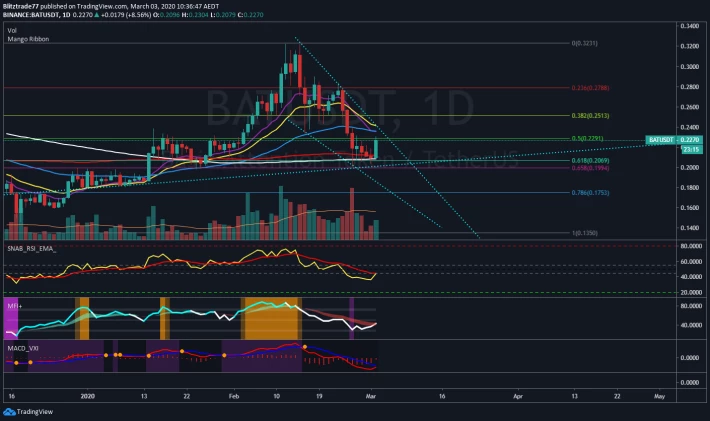Click the 0.618(0.2069) Fibonacci level label

click(x=590, y=161)
